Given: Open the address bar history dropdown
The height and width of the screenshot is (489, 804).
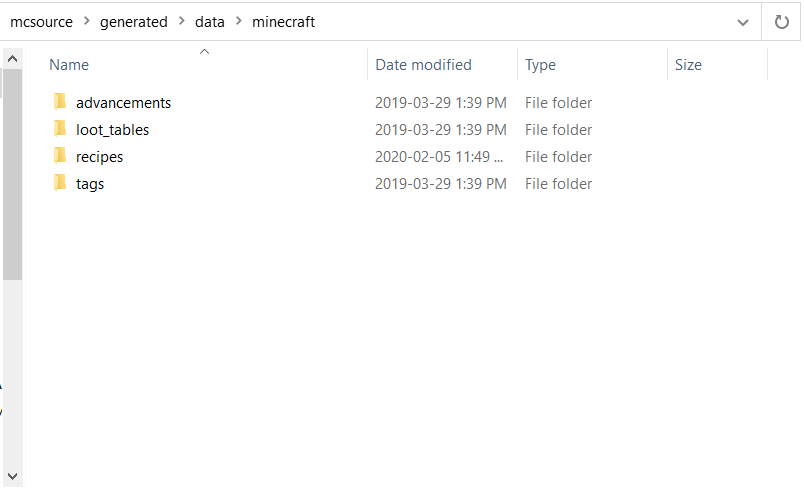Looking at the screenshot, I should 742,21.
